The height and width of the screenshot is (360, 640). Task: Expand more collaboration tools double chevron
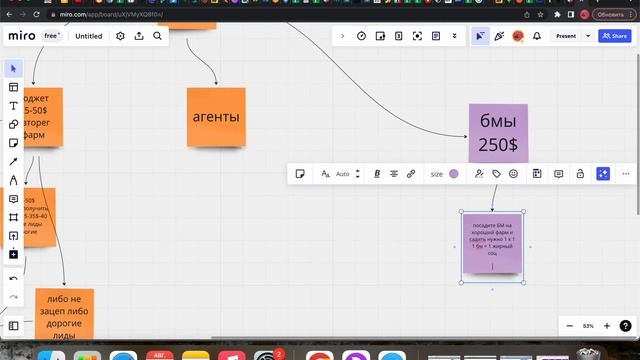pos(454,36)
